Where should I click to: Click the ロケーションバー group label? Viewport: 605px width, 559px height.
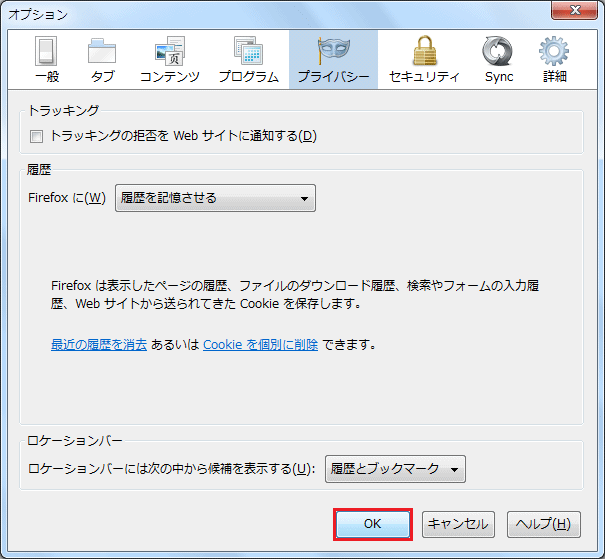pyautogui.click(x=74, y=440)
